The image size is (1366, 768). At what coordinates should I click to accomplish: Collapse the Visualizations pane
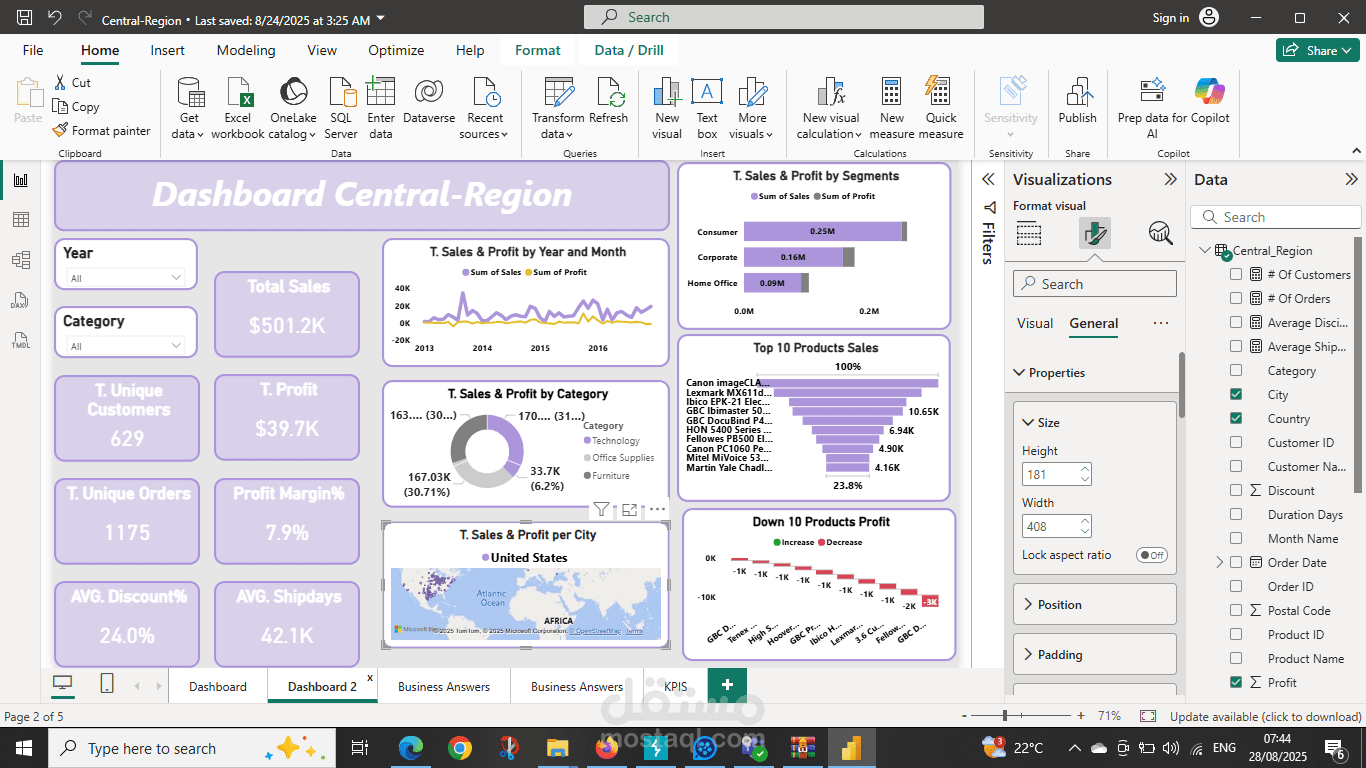click(x=1170, y=179)
